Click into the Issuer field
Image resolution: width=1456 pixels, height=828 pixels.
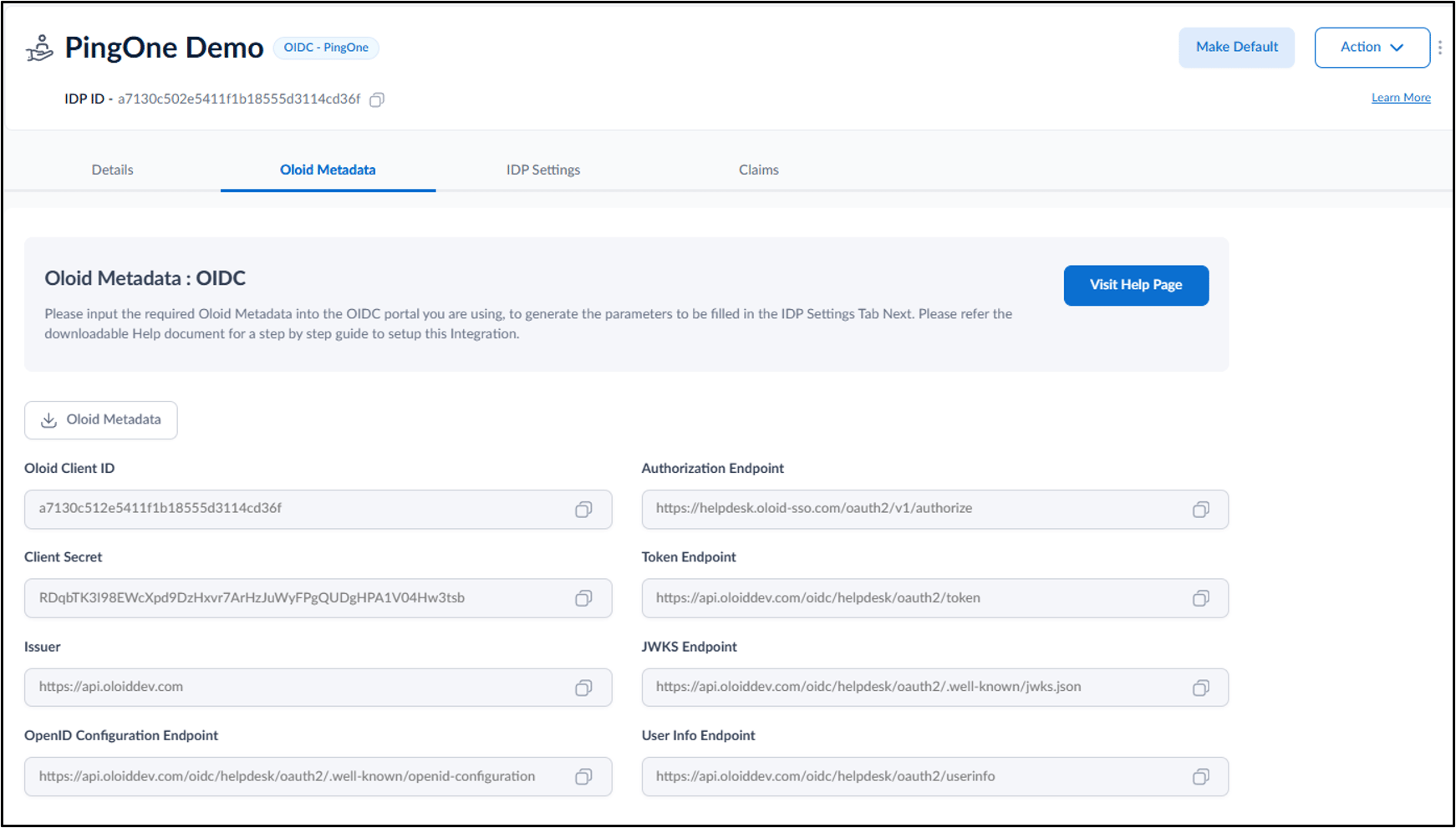(x=318, y=688)
